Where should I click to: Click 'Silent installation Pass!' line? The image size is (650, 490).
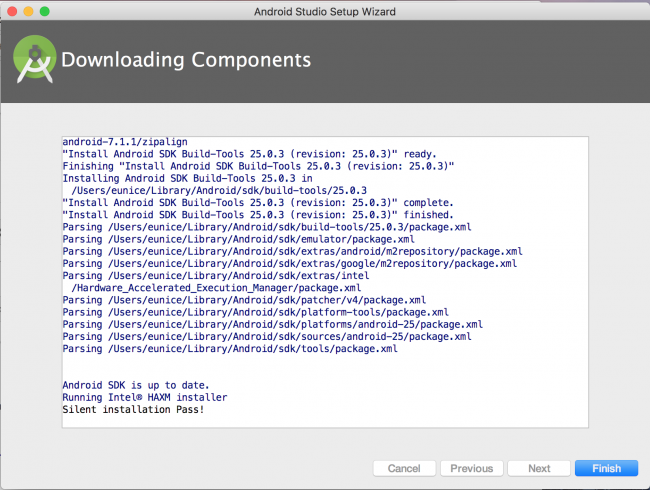(133, 410)
